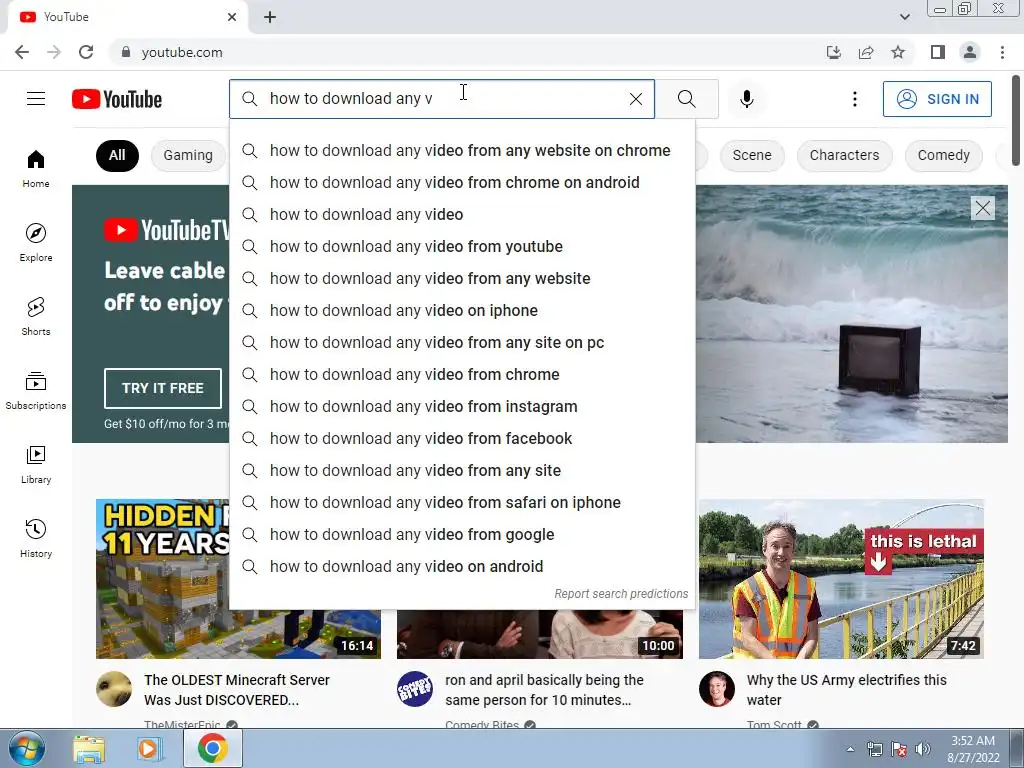Open 'ron and april basically being' title
Screen dimensions: 1024x768
tap(544, 690)
